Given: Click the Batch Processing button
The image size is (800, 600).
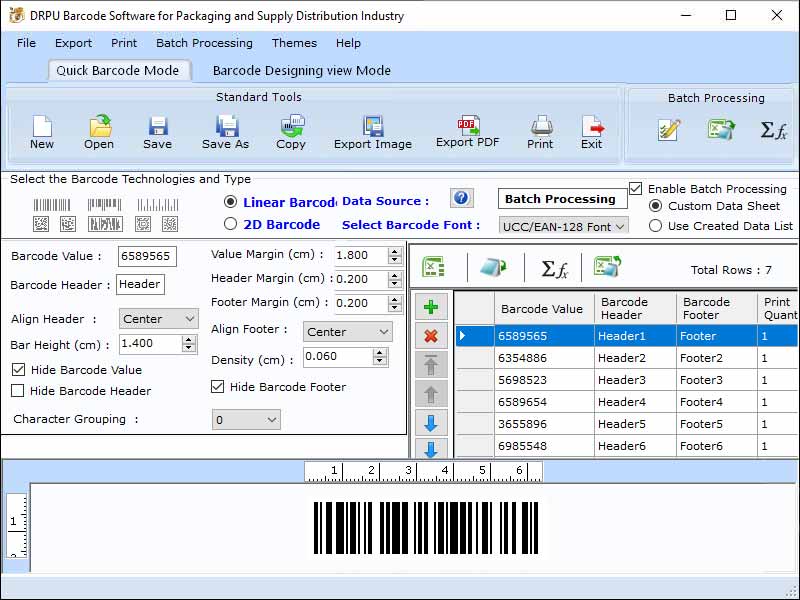Looking at the screenshot, I should click(x=562, y=199).
